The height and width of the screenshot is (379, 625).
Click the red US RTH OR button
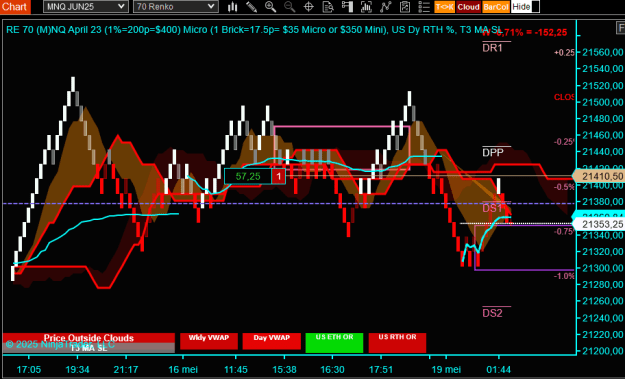397,343
